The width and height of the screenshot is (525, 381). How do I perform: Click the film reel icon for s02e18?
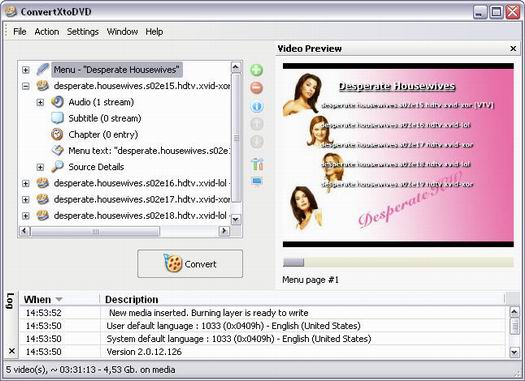pyautogui.click(x=43, y=215)
